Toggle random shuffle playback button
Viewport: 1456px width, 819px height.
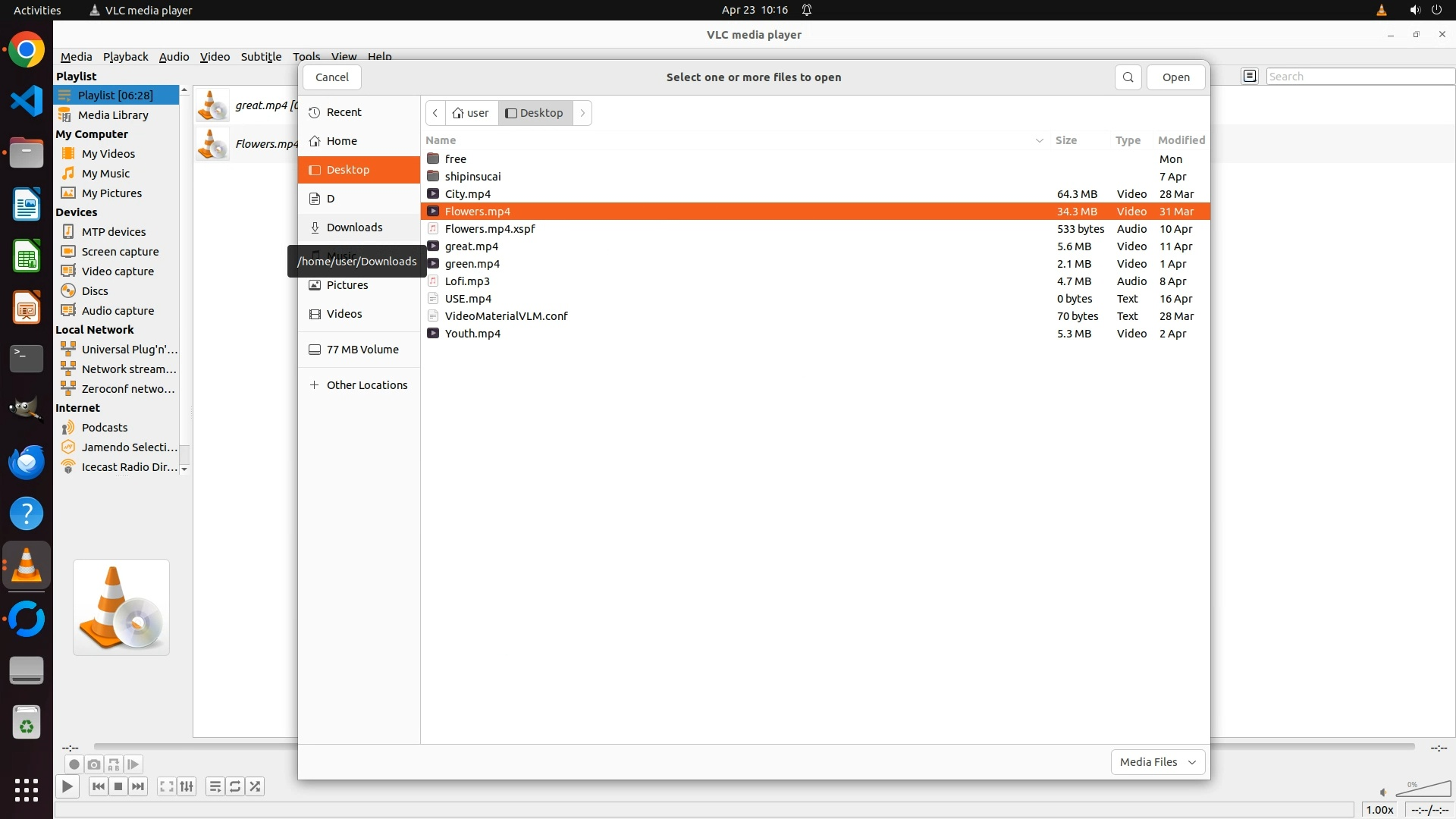[255, 786]
